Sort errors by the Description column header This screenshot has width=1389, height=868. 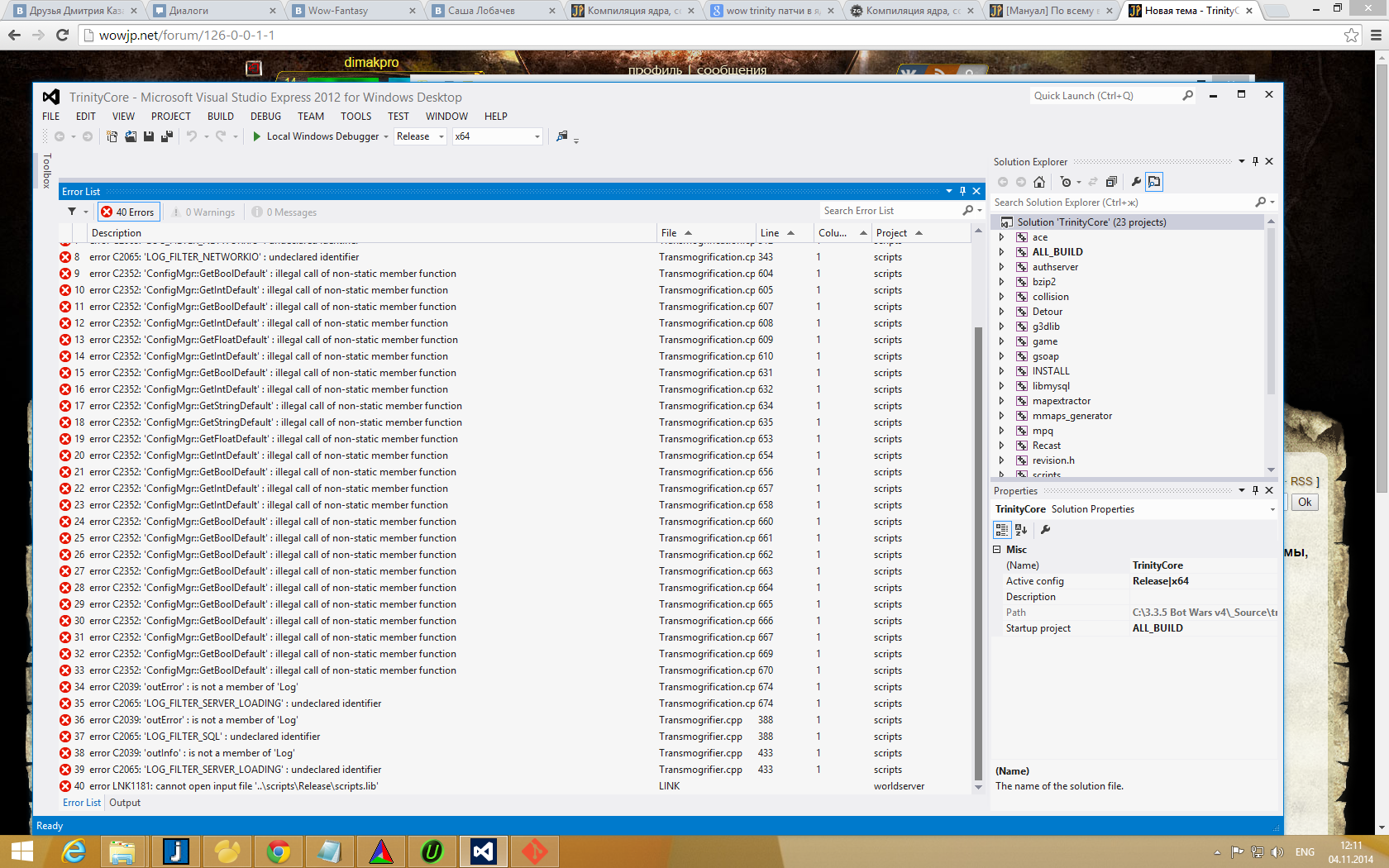coord(117,233)
